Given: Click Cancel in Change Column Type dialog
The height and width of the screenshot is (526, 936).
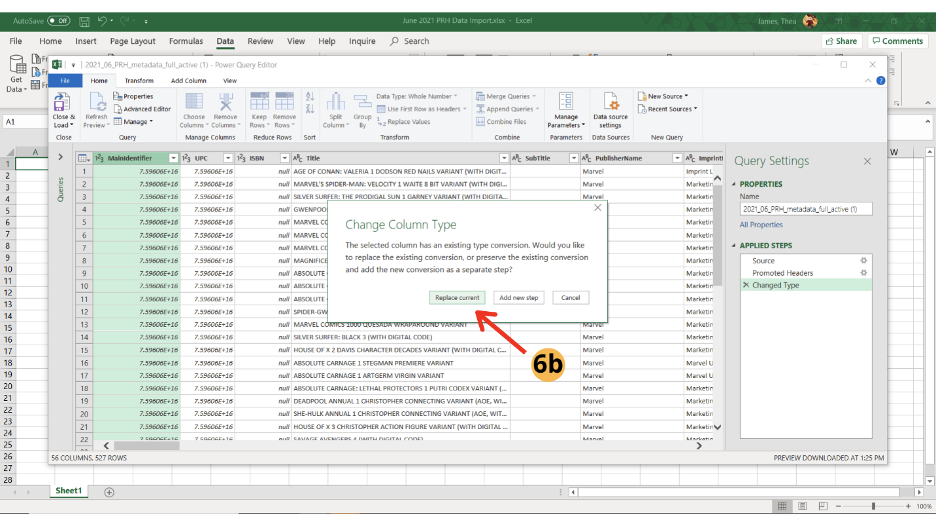Looking at the screenshot, I should (x=571, y=297).
